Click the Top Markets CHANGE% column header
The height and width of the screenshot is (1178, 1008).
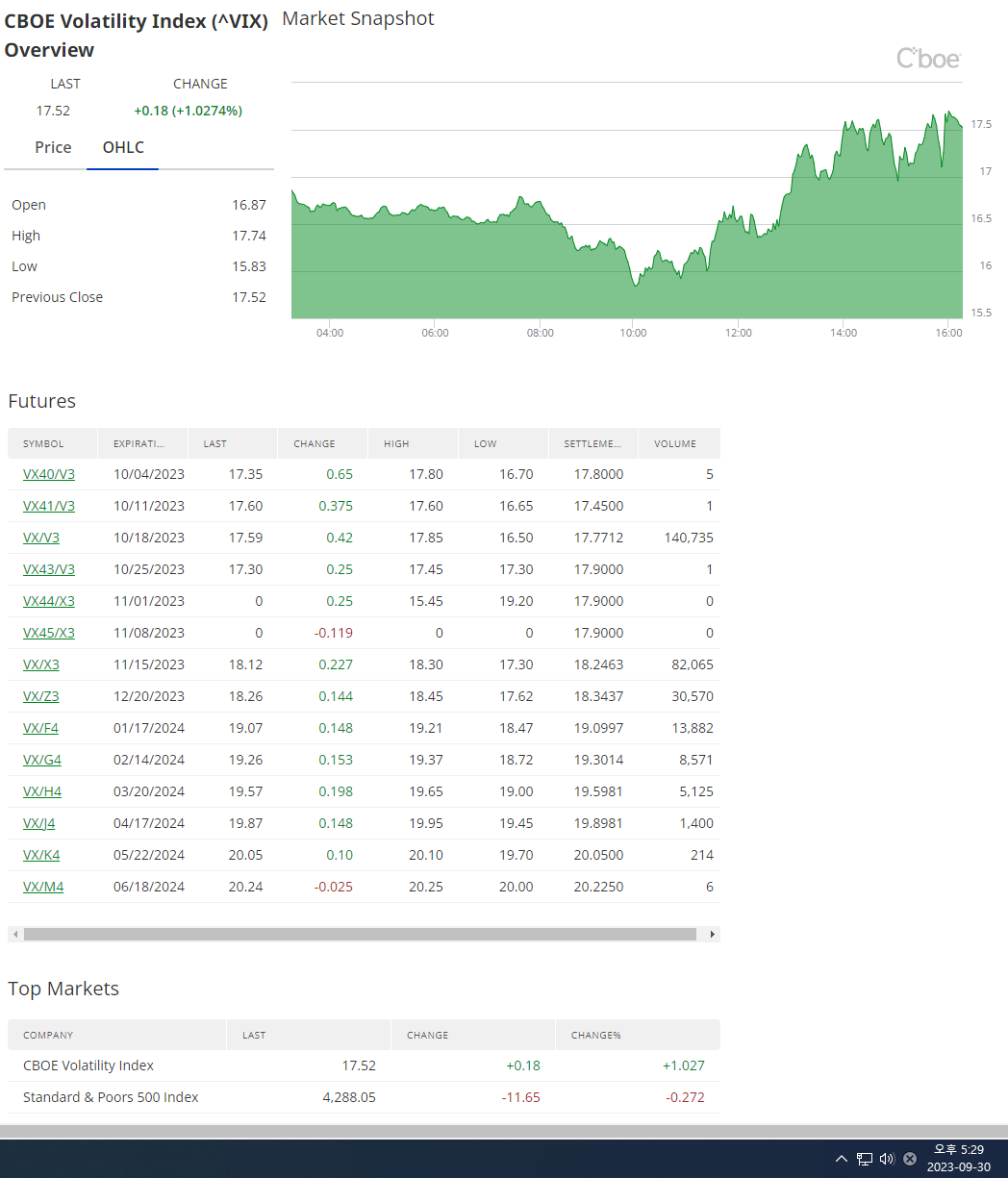(638, 1035)
